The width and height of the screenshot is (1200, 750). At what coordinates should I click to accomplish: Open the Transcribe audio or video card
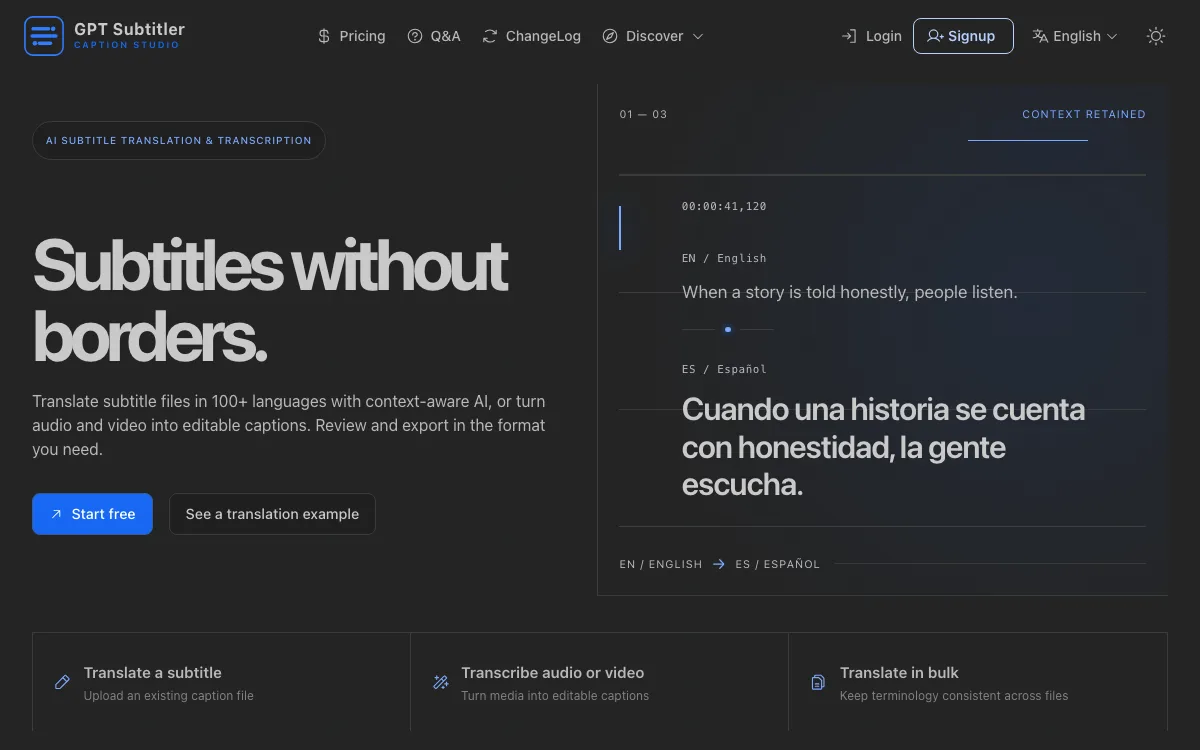599,682
